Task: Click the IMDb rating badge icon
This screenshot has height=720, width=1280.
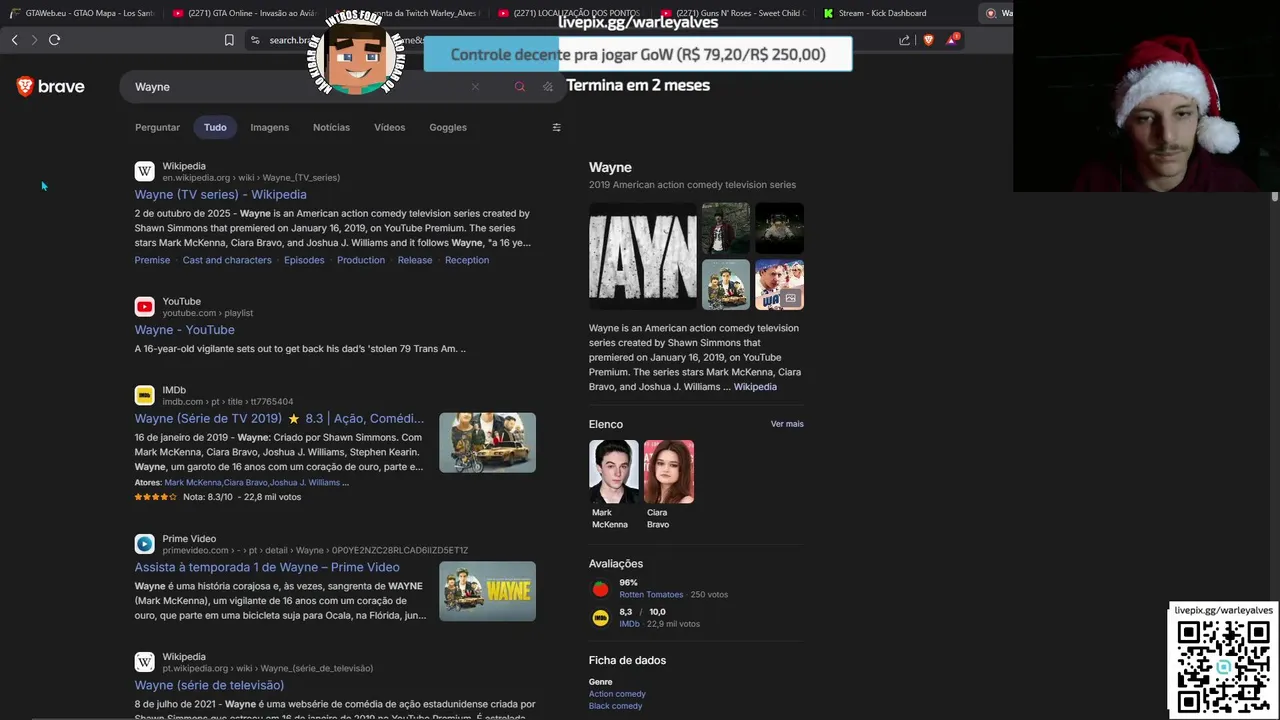Action: pos(600,618)
